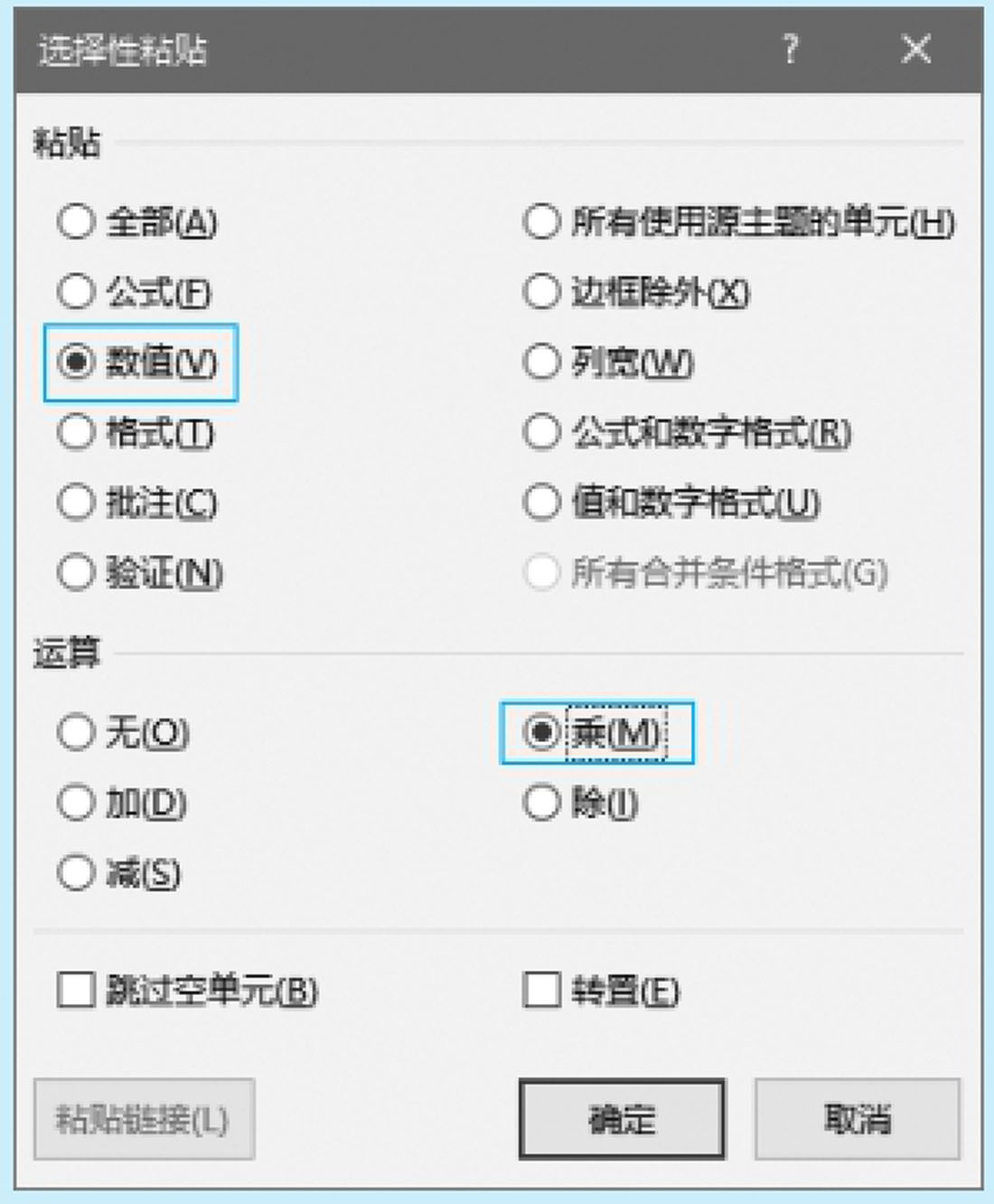Click the 确定 button
The image size is (994, 1204).
[x=622, y=1119]
